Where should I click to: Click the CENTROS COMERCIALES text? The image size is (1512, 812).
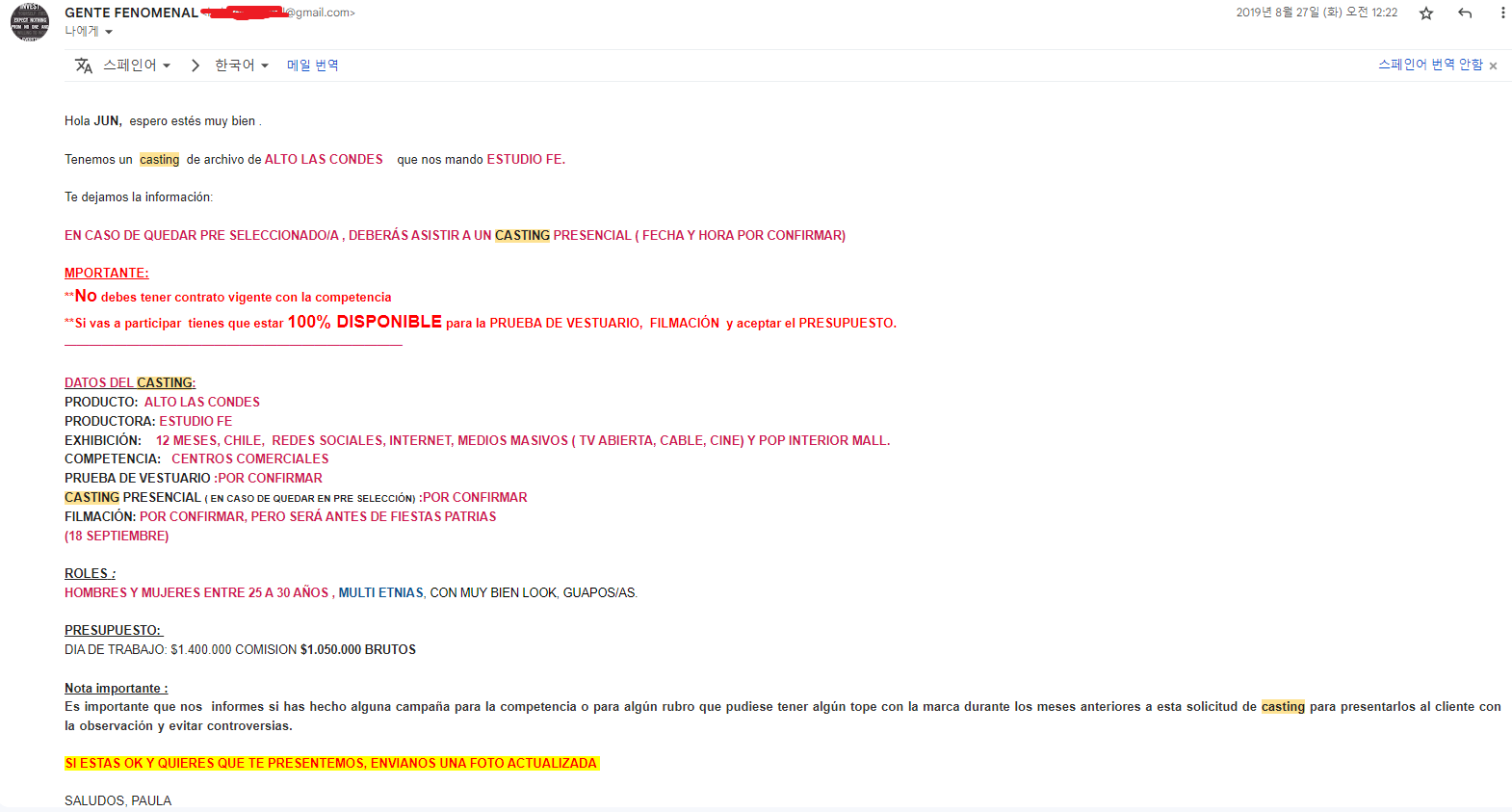250,459
